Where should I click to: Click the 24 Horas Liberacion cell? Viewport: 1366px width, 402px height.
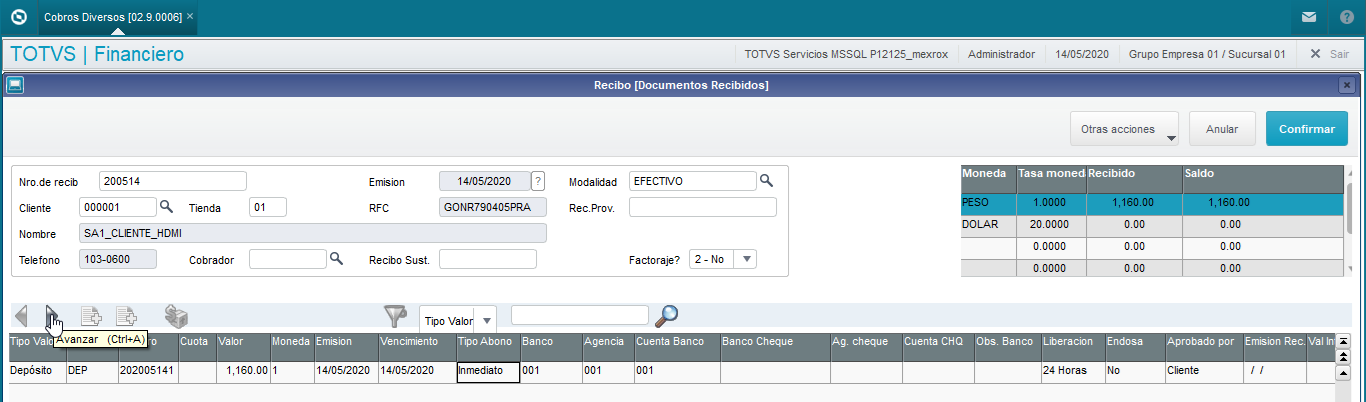click(x=1072, y=370)
